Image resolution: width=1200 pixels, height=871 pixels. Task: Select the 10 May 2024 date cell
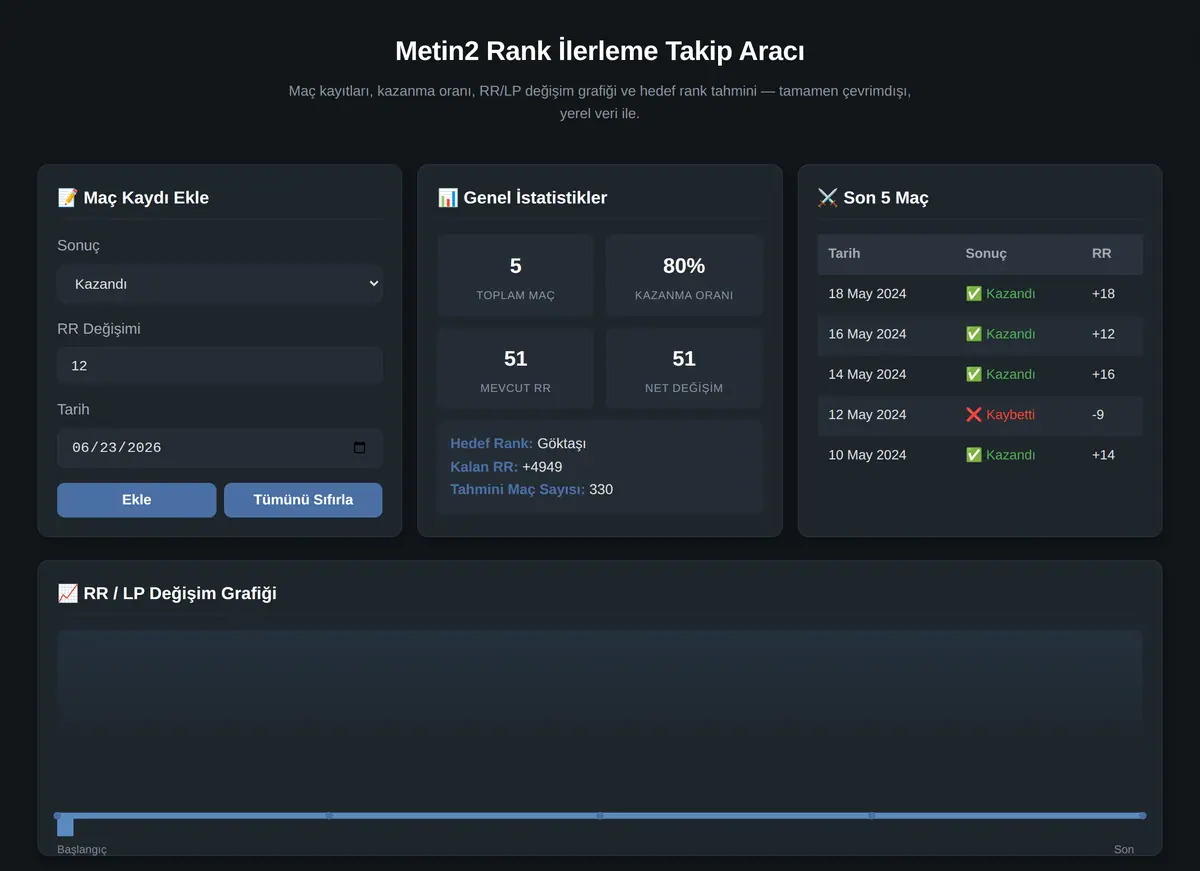tap(867, 455)
